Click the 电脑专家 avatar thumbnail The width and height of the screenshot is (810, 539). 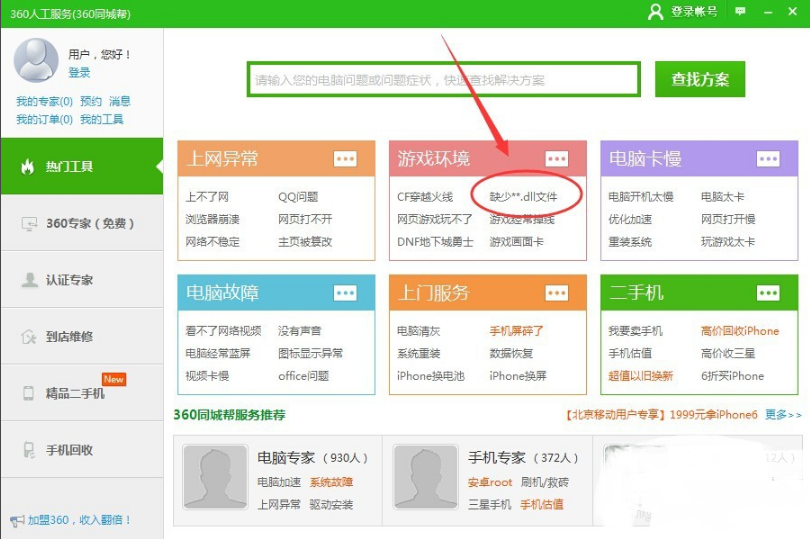215,478
